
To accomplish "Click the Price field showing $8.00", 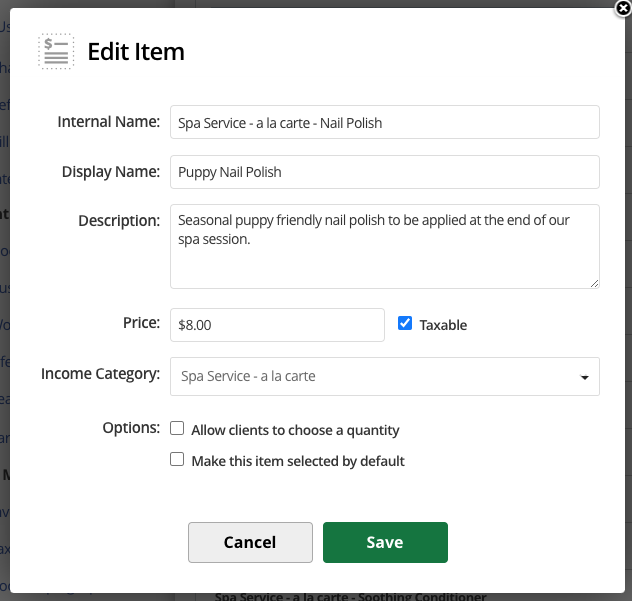I will (277, 325).
